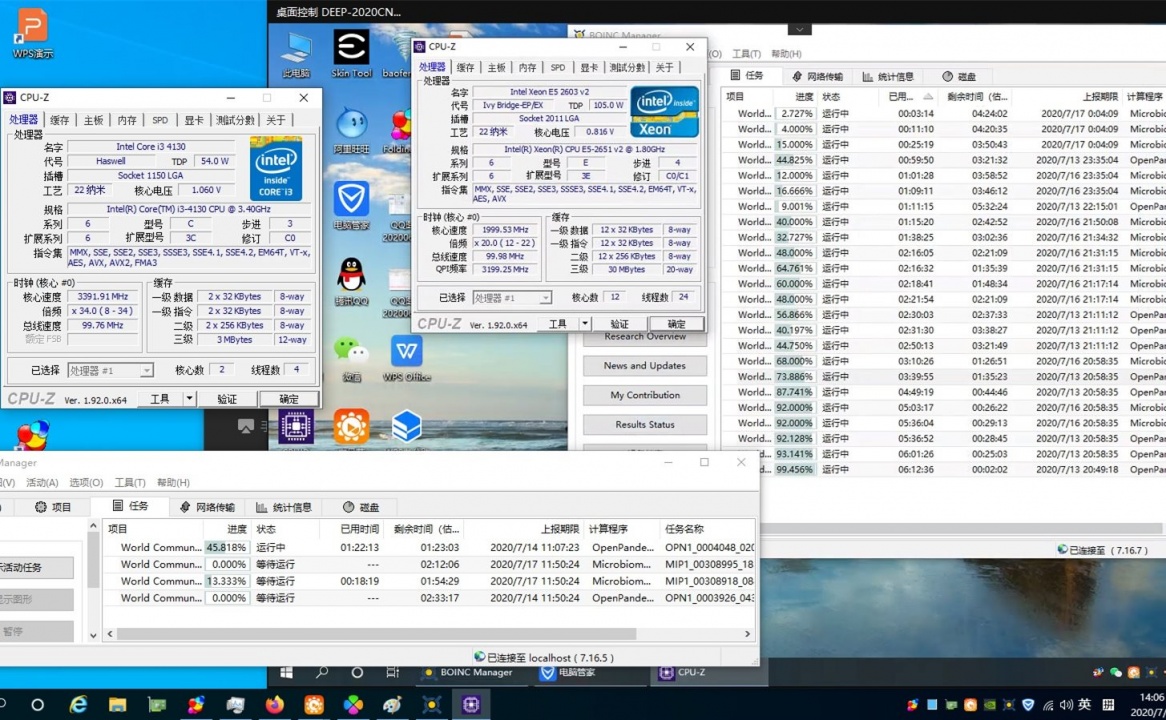This screenshot has width=1166, height=720.
Task: Click 13.333% progress bar in lower BOINC
Action: tap(226, 581)
